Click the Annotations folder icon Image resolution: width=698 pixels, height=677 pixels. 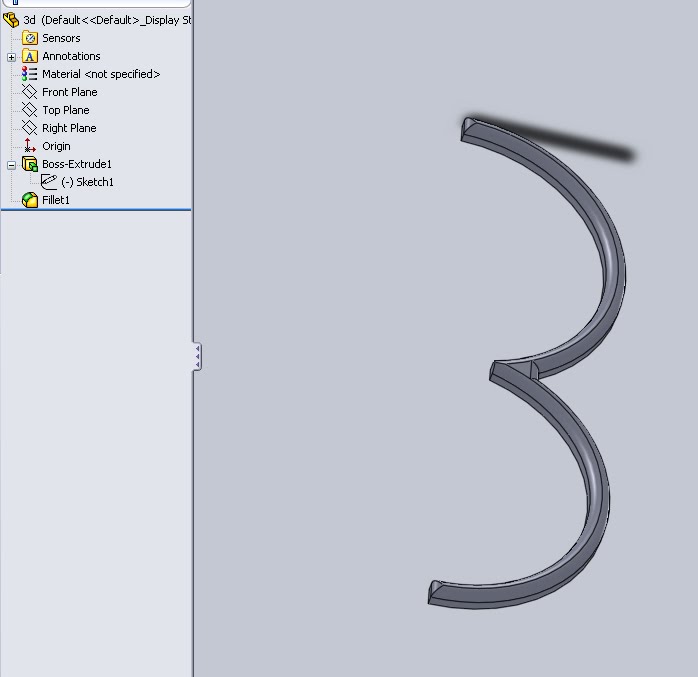pos(30,56)
